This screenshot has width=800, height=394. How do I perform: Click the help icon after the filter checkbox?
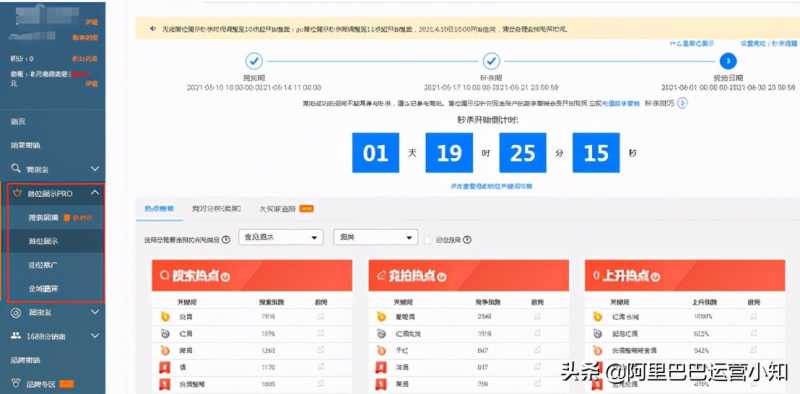[x=467, y=239]
